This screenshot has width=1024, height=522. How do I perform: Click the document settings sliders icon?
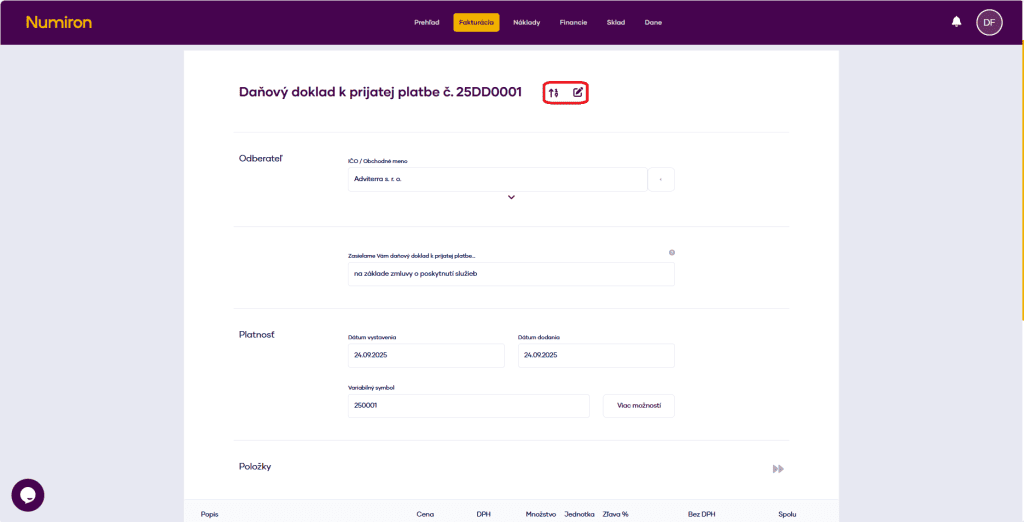point(553,93)
